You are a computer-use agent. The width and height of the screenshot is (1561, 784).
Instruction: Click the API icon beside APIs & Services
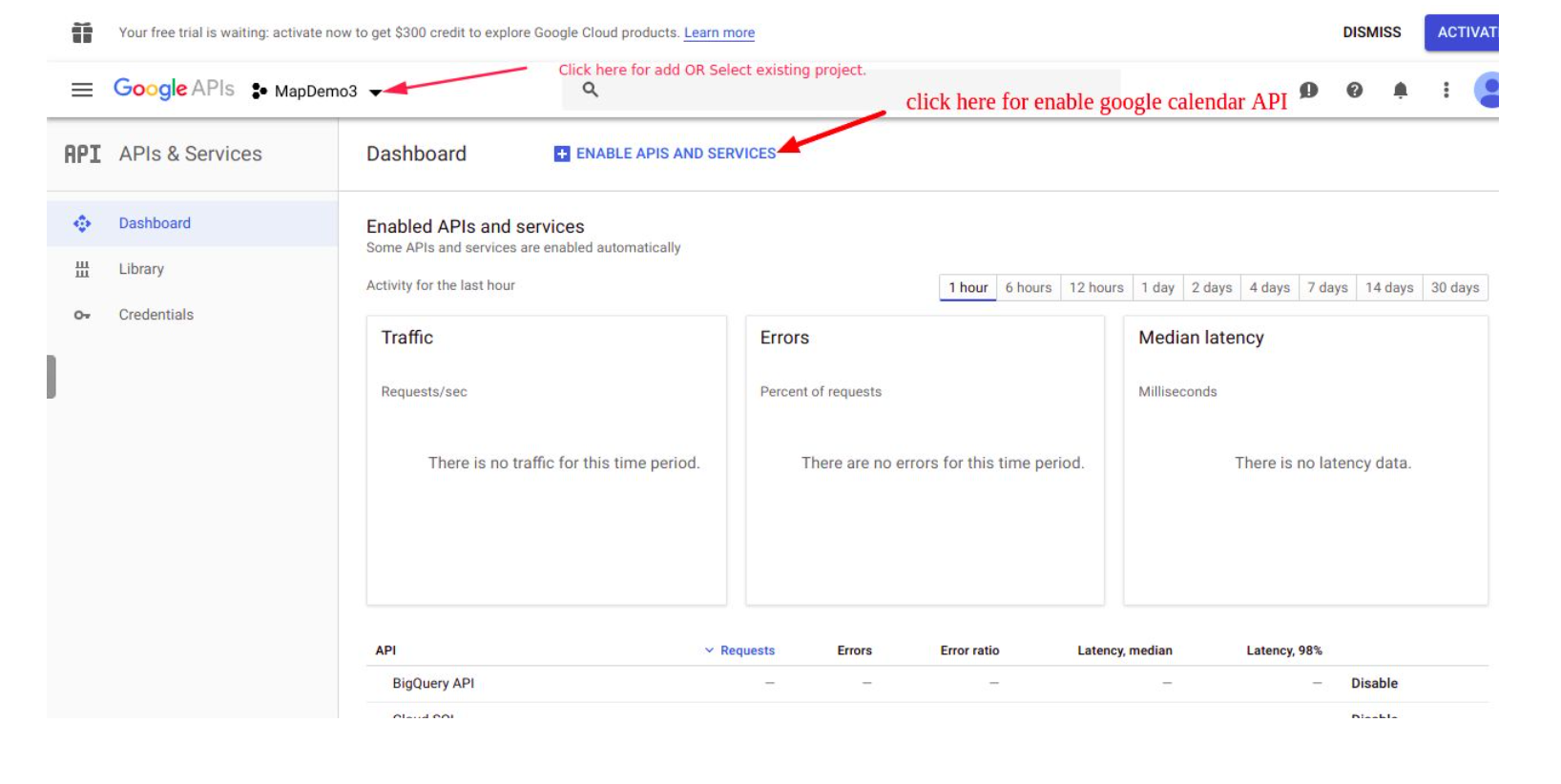point(82,154)
